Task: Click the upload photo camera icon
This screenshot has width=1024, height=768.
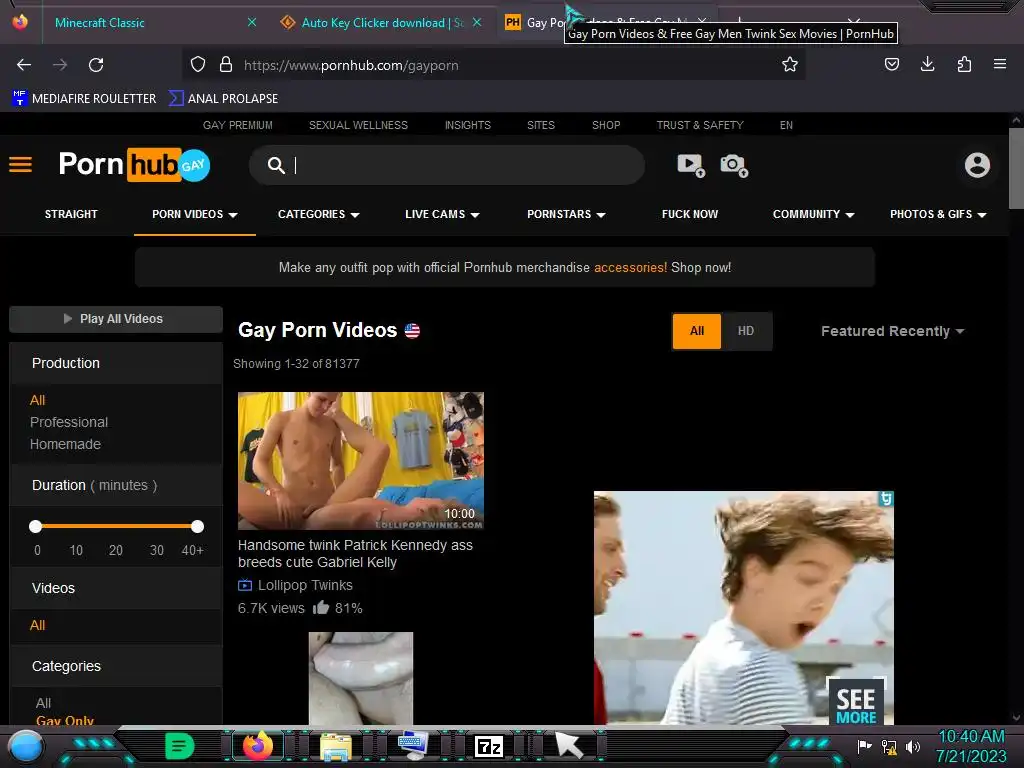Action: point(734,165)
